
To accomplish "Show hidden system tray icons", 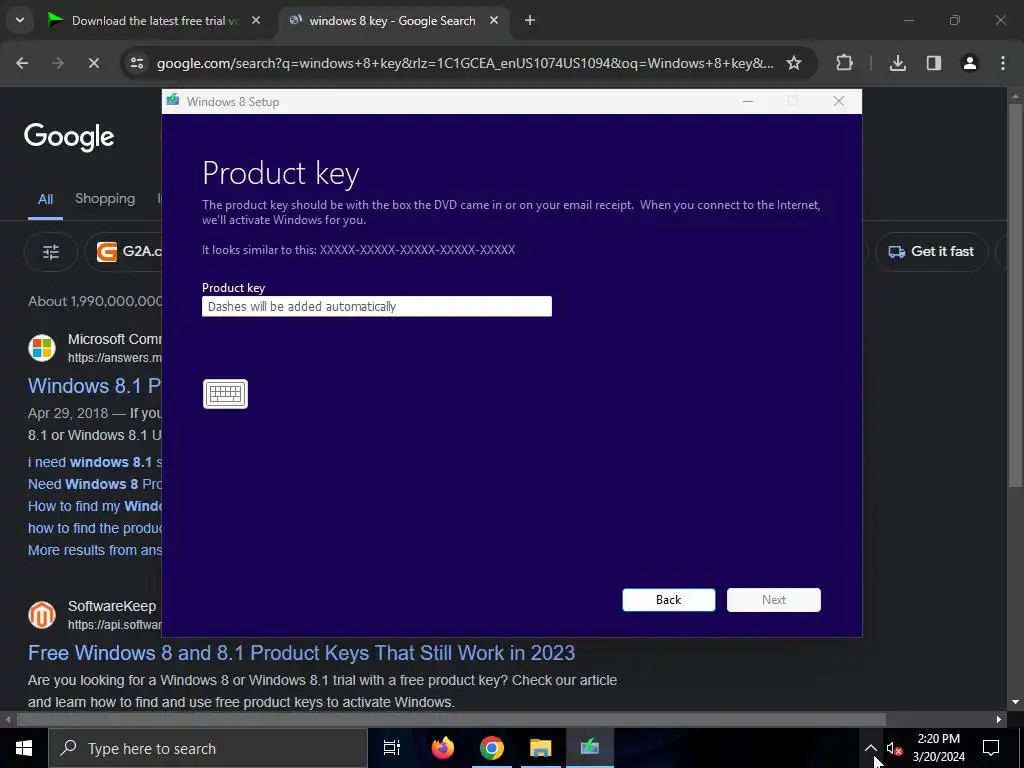I will click(x=871, y=748).
